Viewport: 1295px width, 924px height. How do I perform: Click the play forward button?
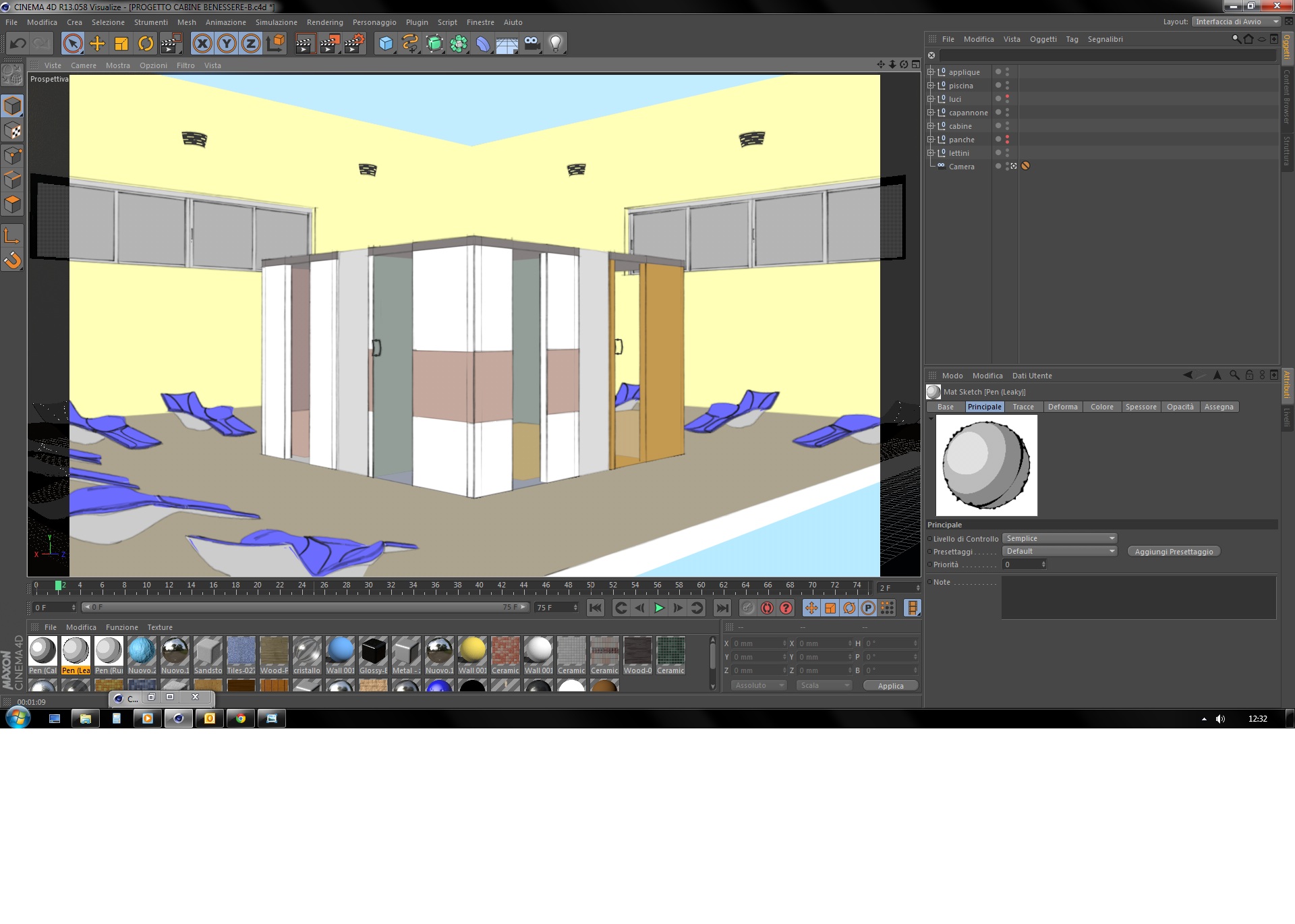tap(659, 608)
